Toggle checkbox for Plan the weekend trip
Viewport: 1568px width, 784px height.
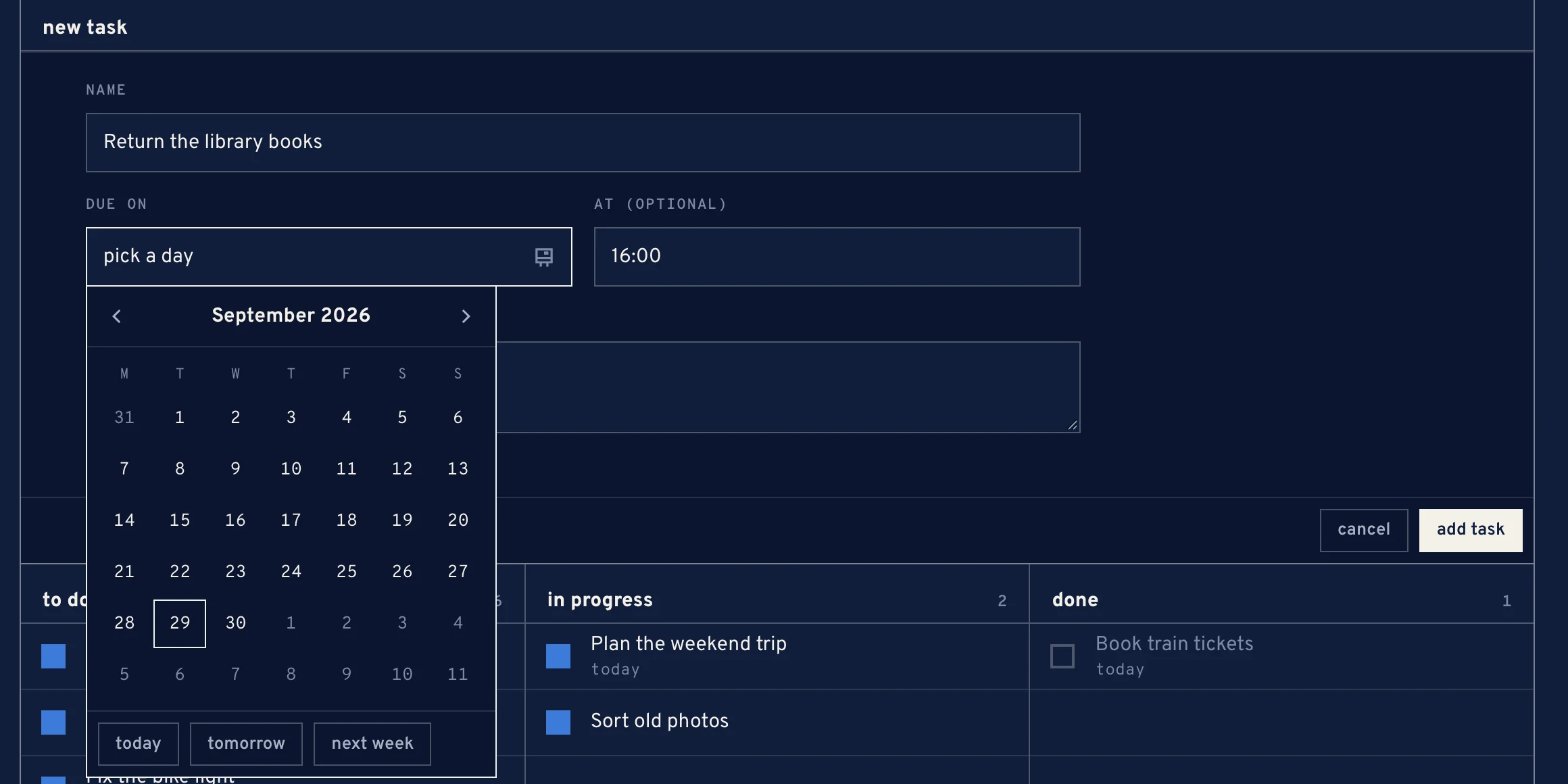[x=558, y=656]
